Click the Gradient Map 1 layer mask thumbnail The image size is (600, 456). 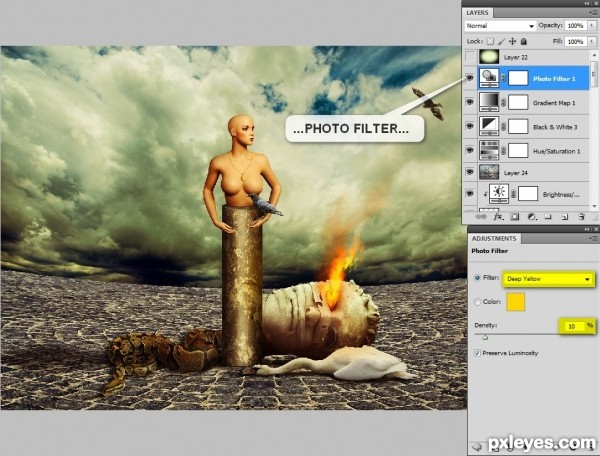point(518,102)
